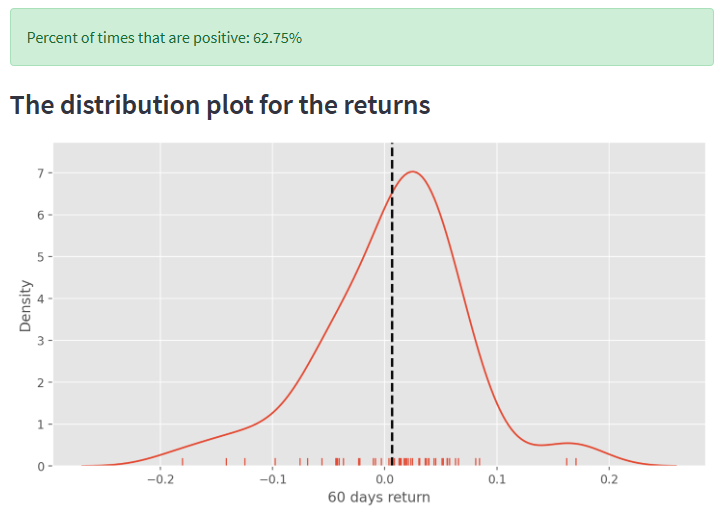This screenshot has width=725, height=518.
Task: Click the peak of the density curve
Action: pos(413,172)
